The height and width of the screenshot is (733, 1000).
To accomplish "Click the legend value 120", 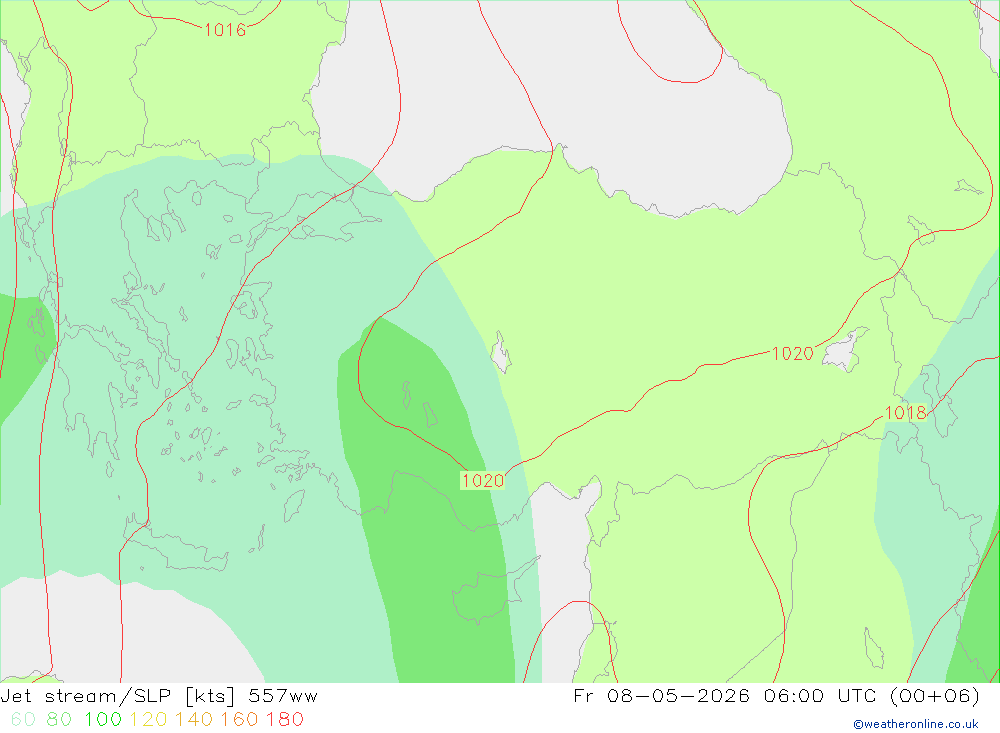I will point(148,719).
